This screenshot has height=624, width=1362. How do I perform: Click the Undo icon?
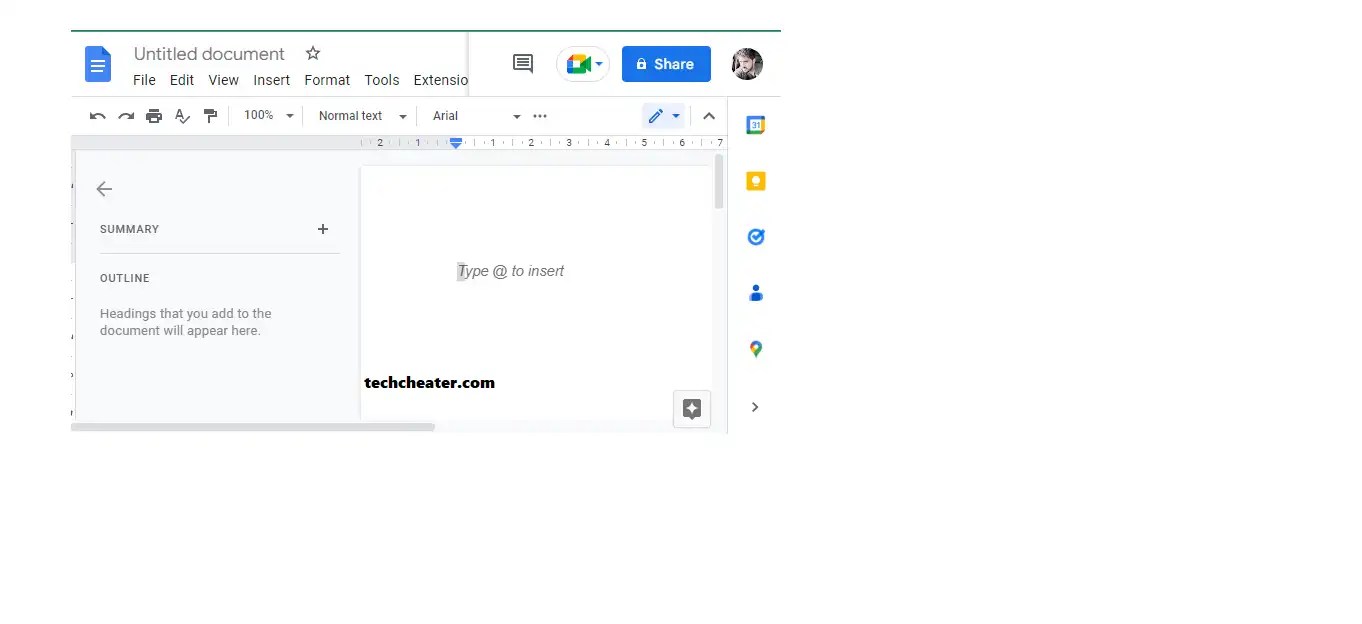pos(96,115)
